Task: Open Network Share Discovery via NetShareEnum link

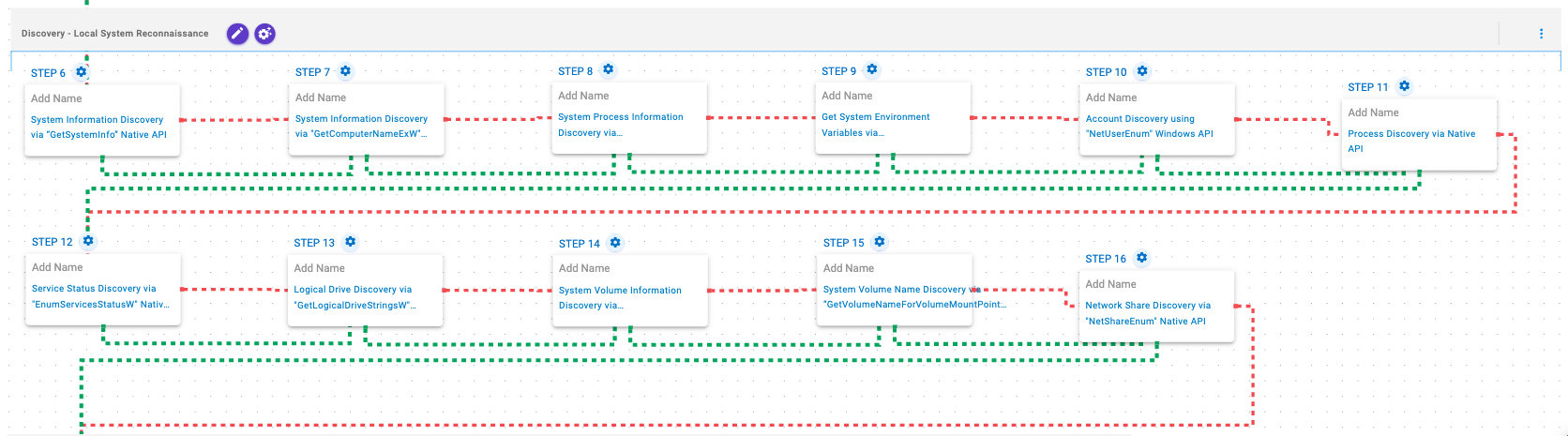Action: coord(1147,312)
